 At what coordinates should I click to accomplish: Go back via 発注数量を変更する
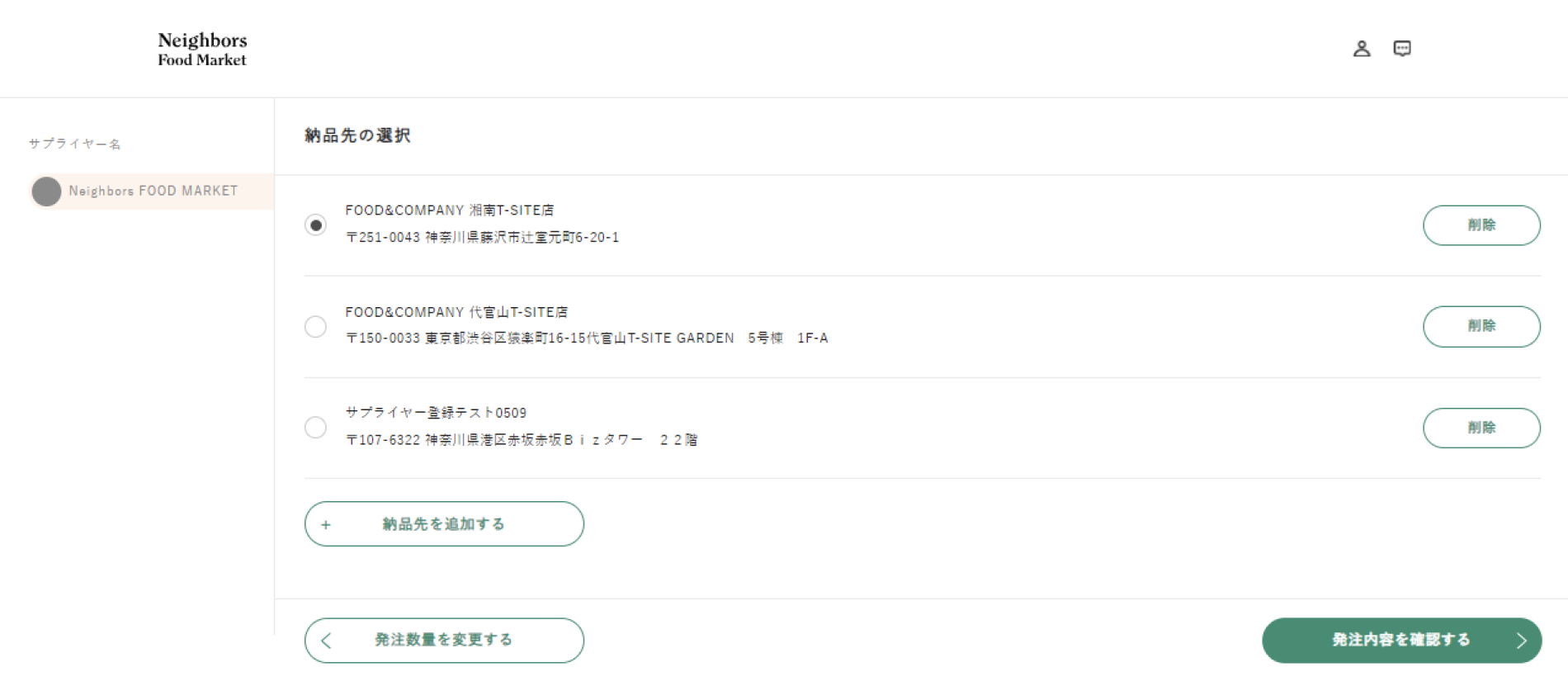point(444,641)
